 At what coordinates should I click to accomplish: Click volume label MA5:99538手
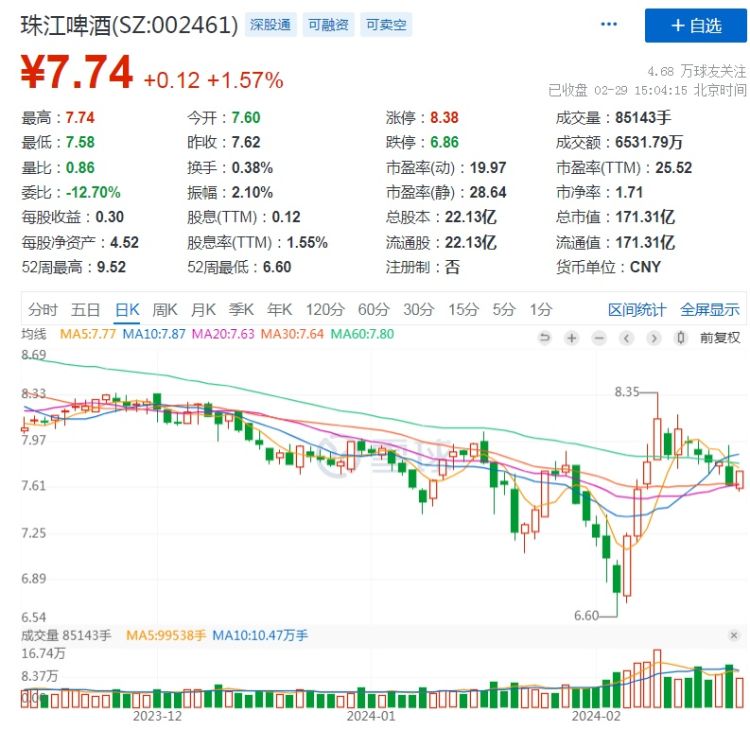(165, 635)
